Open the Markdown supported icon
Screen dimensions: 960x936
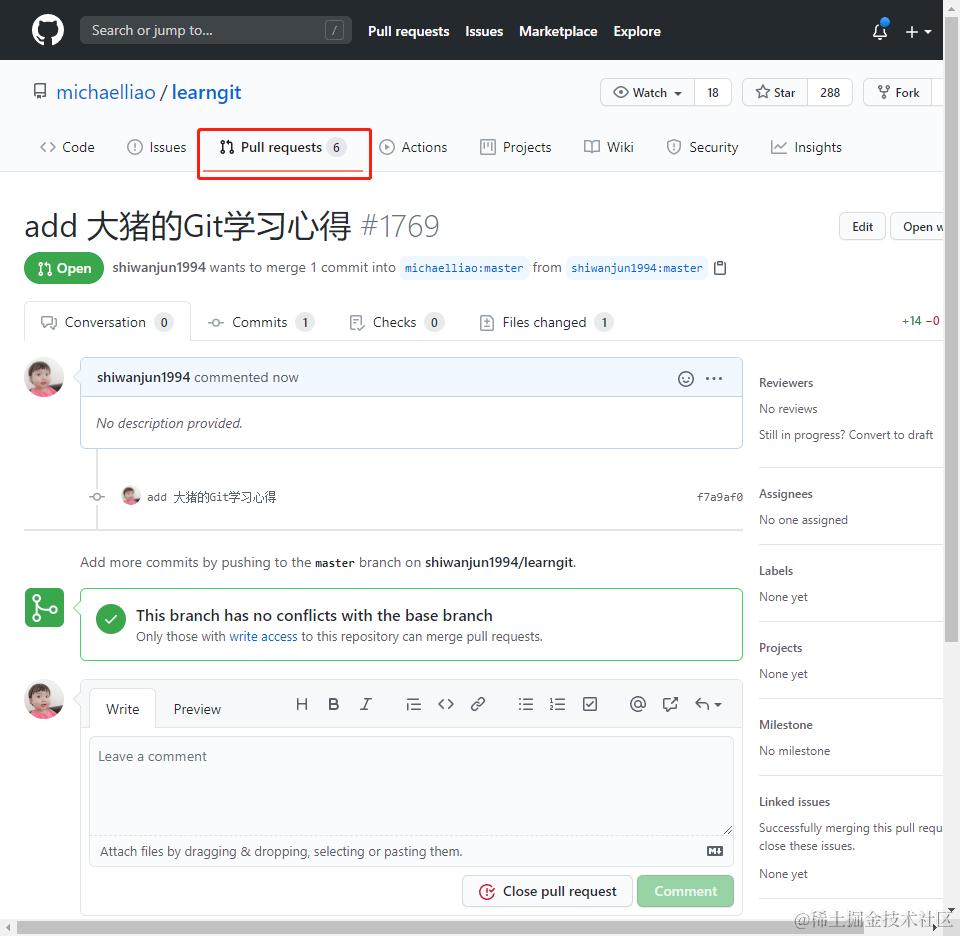714,852
